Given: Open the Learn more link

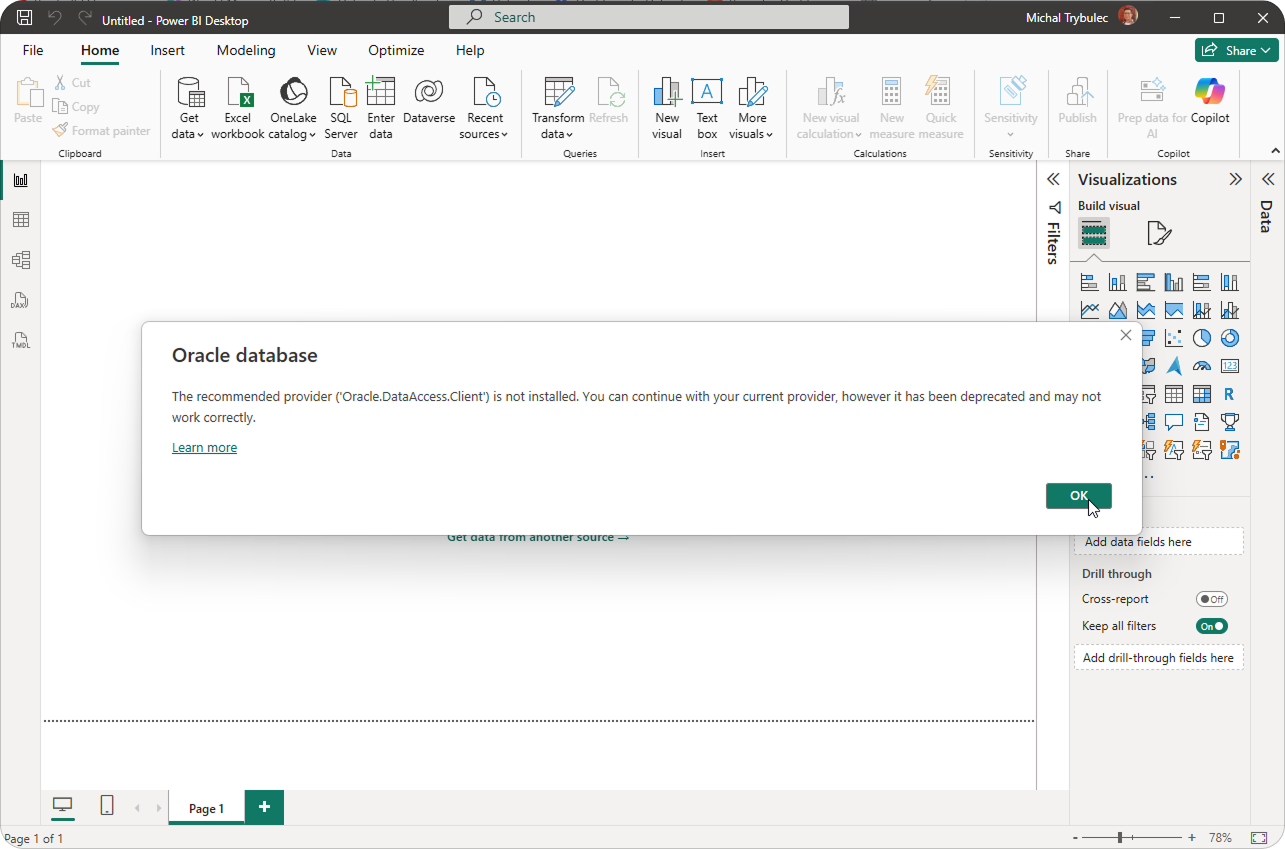Looking at the screenshot, I should 204,447.
